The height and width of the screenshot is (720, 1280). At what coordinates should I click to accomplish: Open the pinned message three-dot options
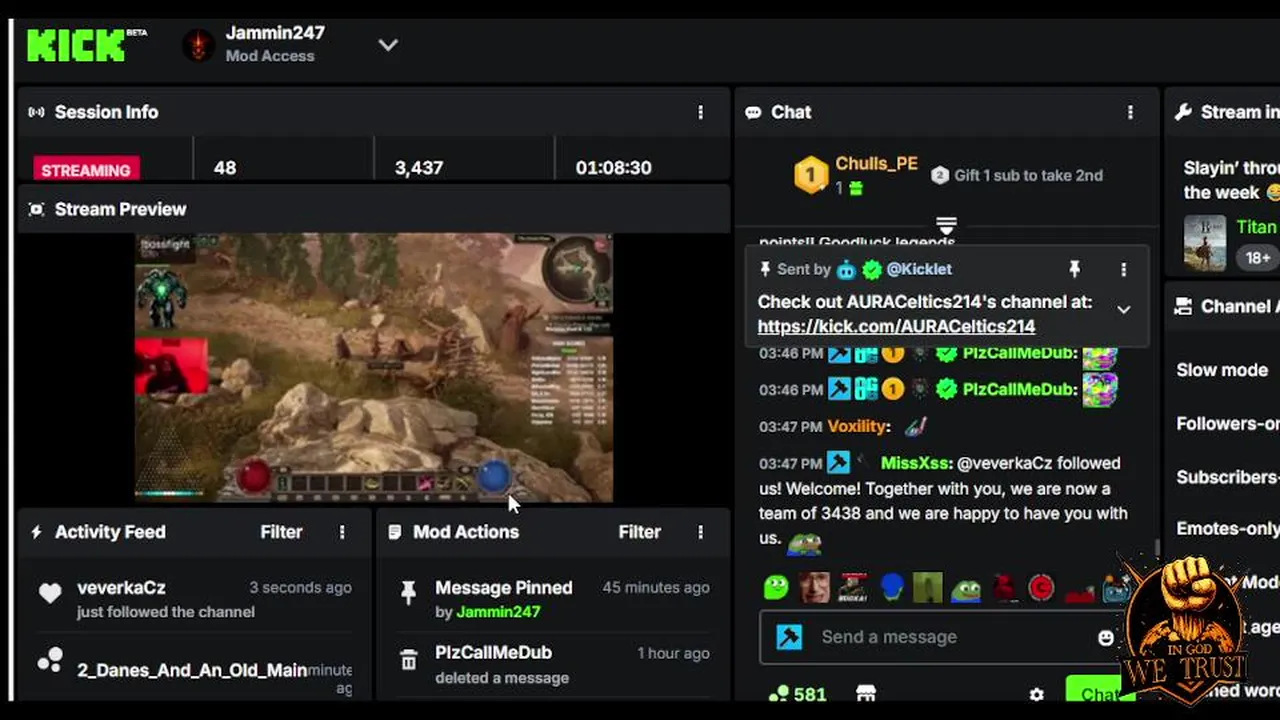tap(1123, 269)
